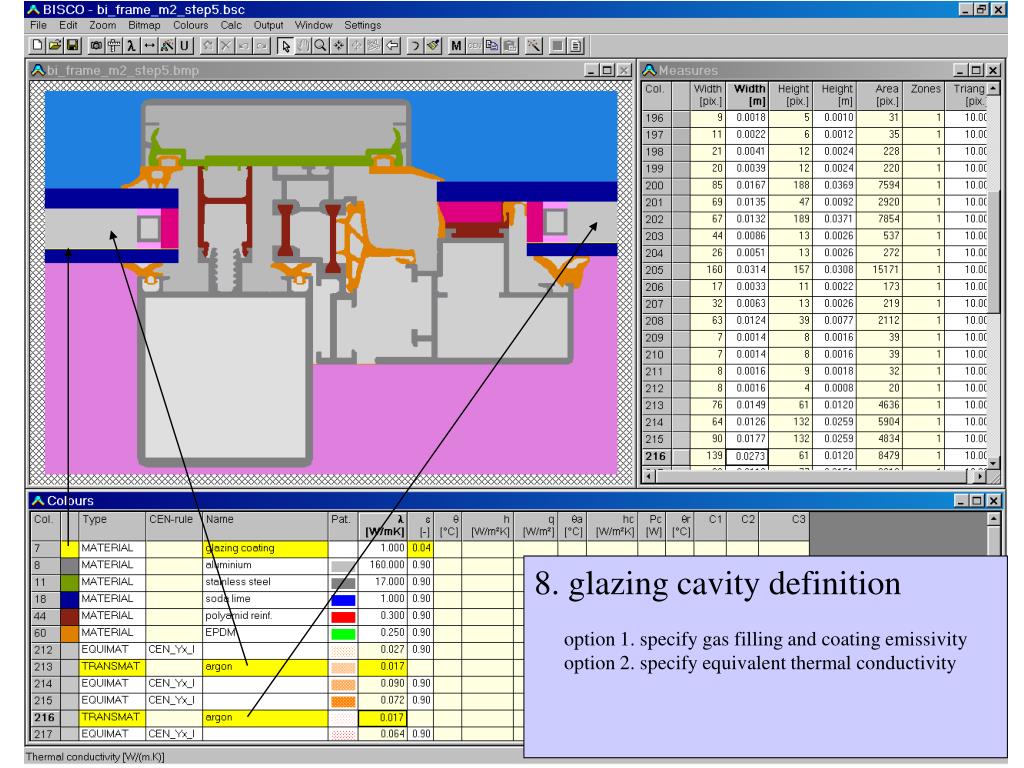Click the triangulation icon before the U icon

167,46
